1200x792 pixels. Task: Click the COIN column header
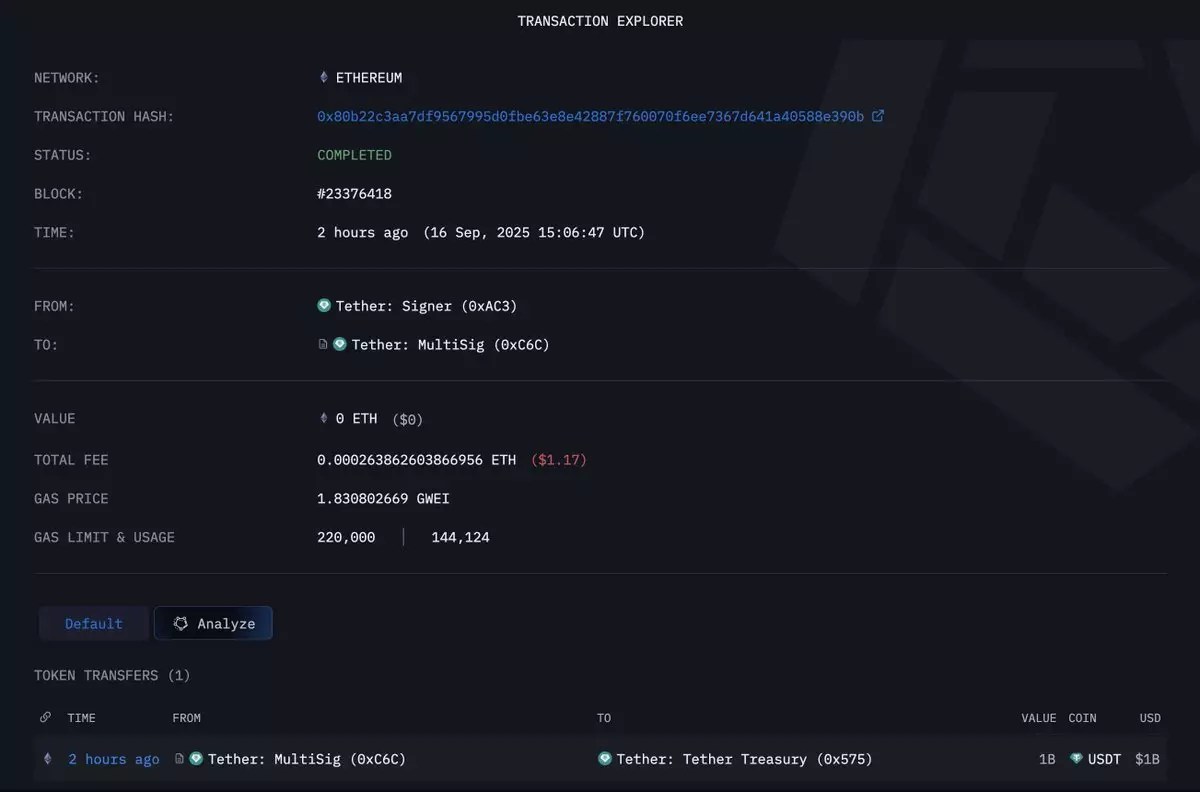[1082, 718]
